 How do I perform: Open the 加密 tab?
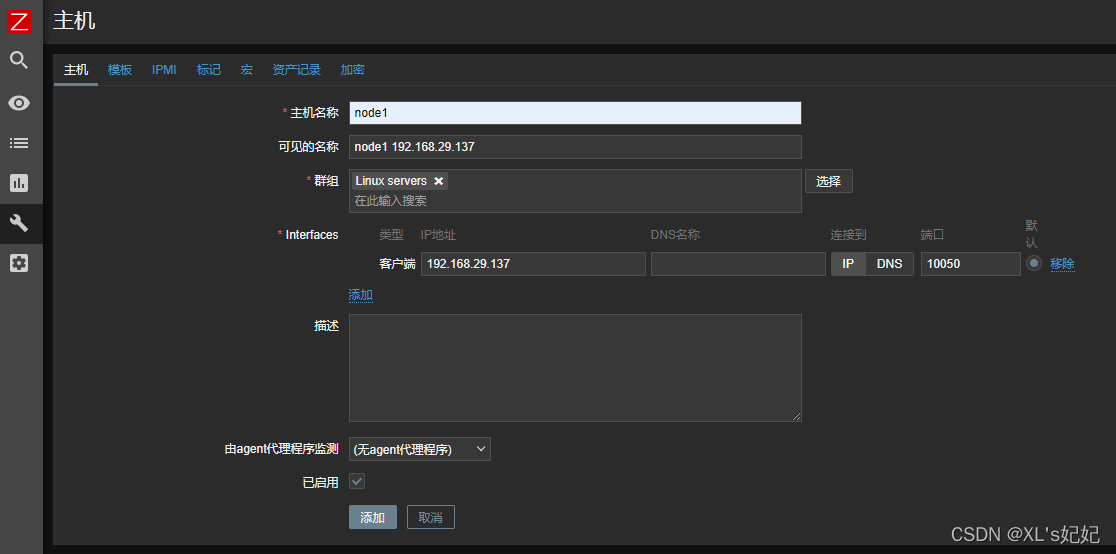352,70
